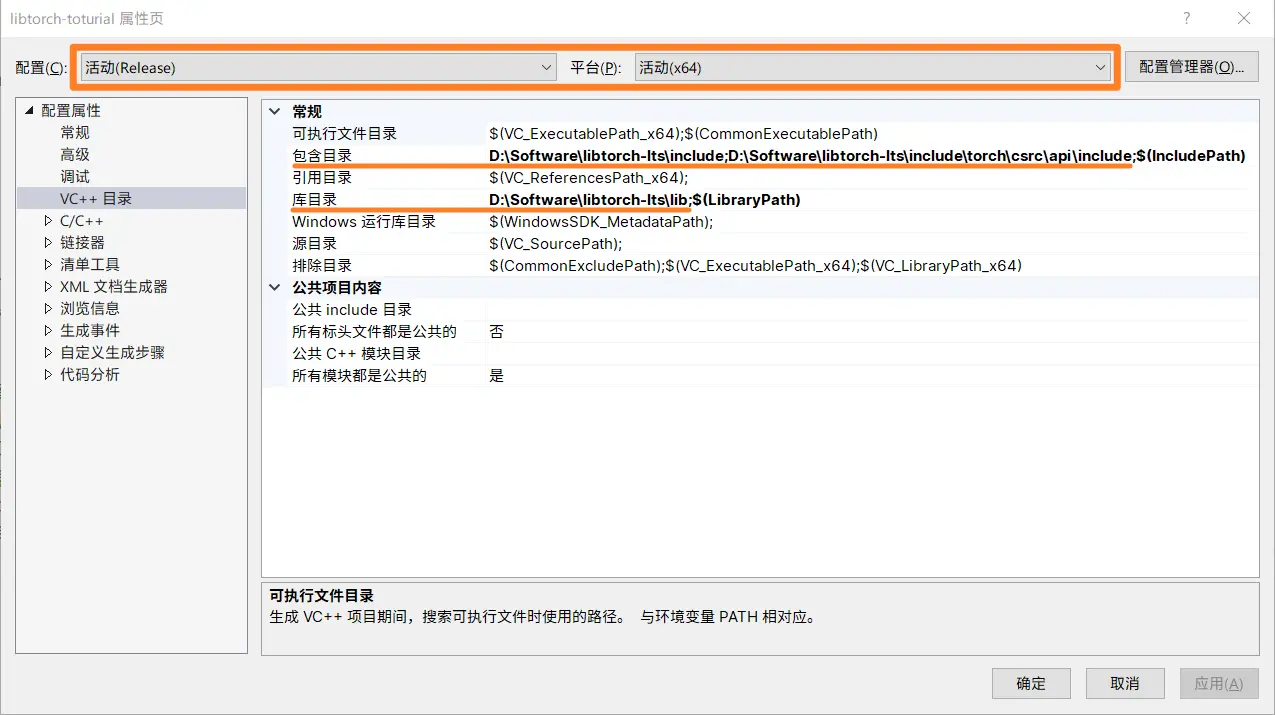The width and height of the screenshot is (1275, 715).
Task: Collapse the 常规 section arrow
Action: (274, 111)
